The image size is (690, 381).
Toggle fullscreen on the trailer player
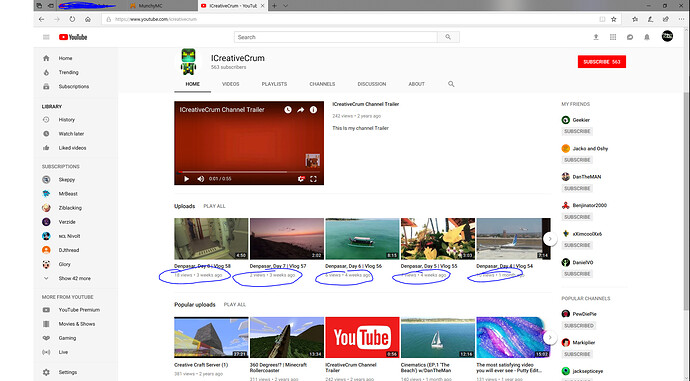click(x=313, y=179)
